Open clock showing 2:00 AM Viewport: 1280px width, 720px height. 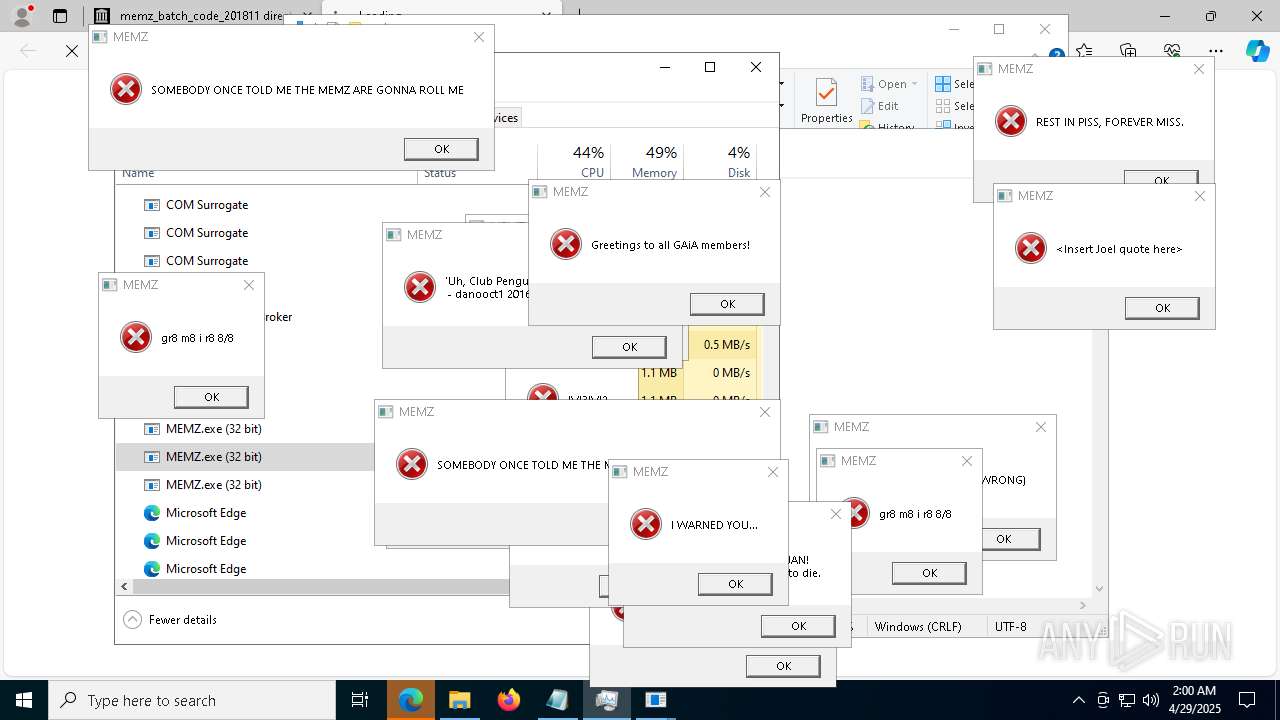point(1194,700)
